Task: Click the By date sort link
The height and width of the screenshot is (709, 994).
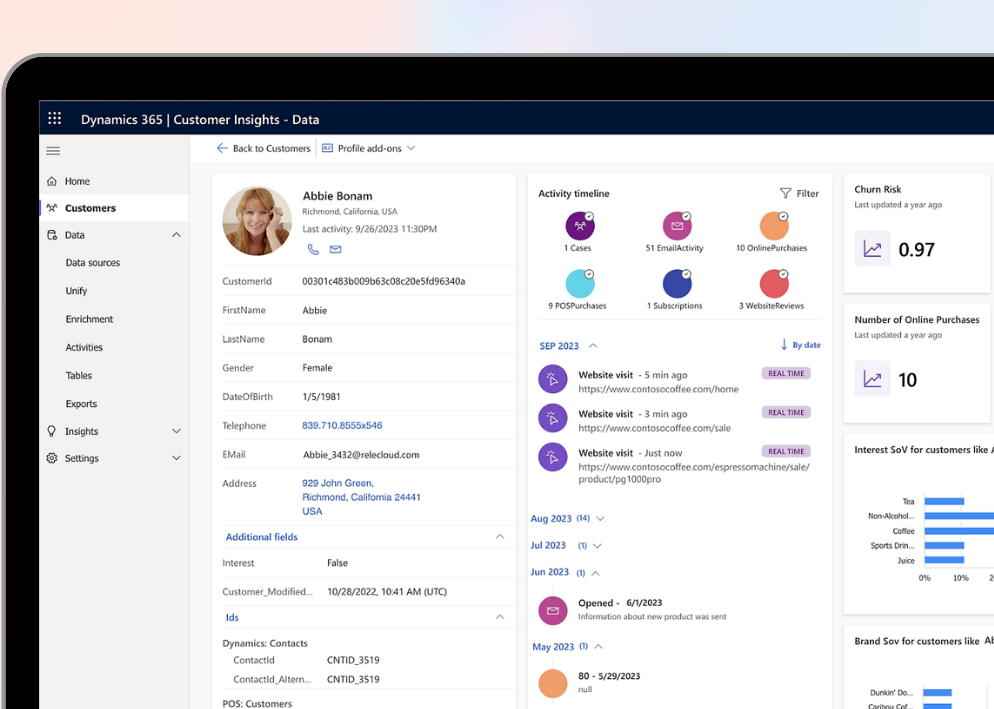Action: pyautogui.click(x=806, y=345)
